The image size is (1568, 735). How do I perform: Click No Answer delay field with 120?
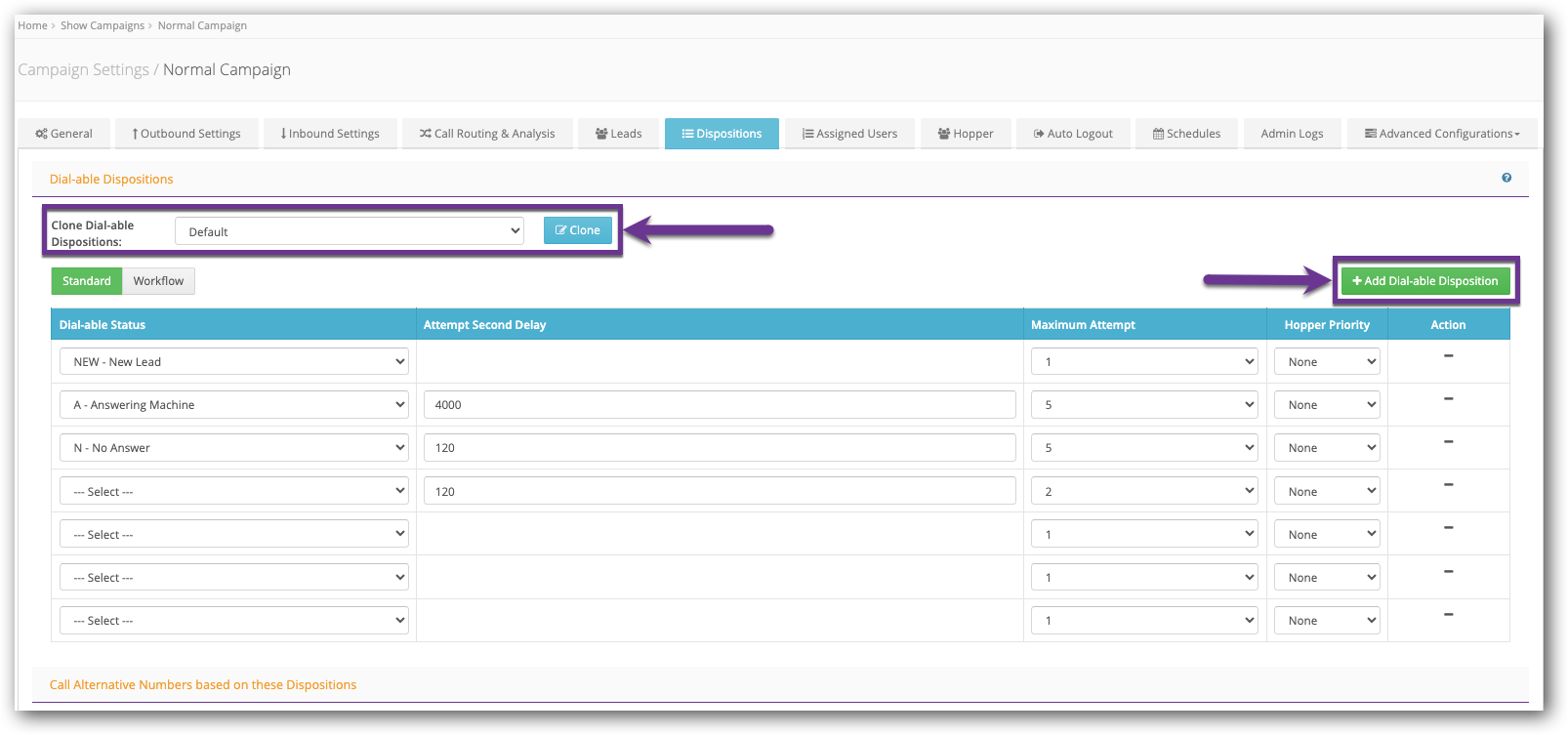point(720,447)
